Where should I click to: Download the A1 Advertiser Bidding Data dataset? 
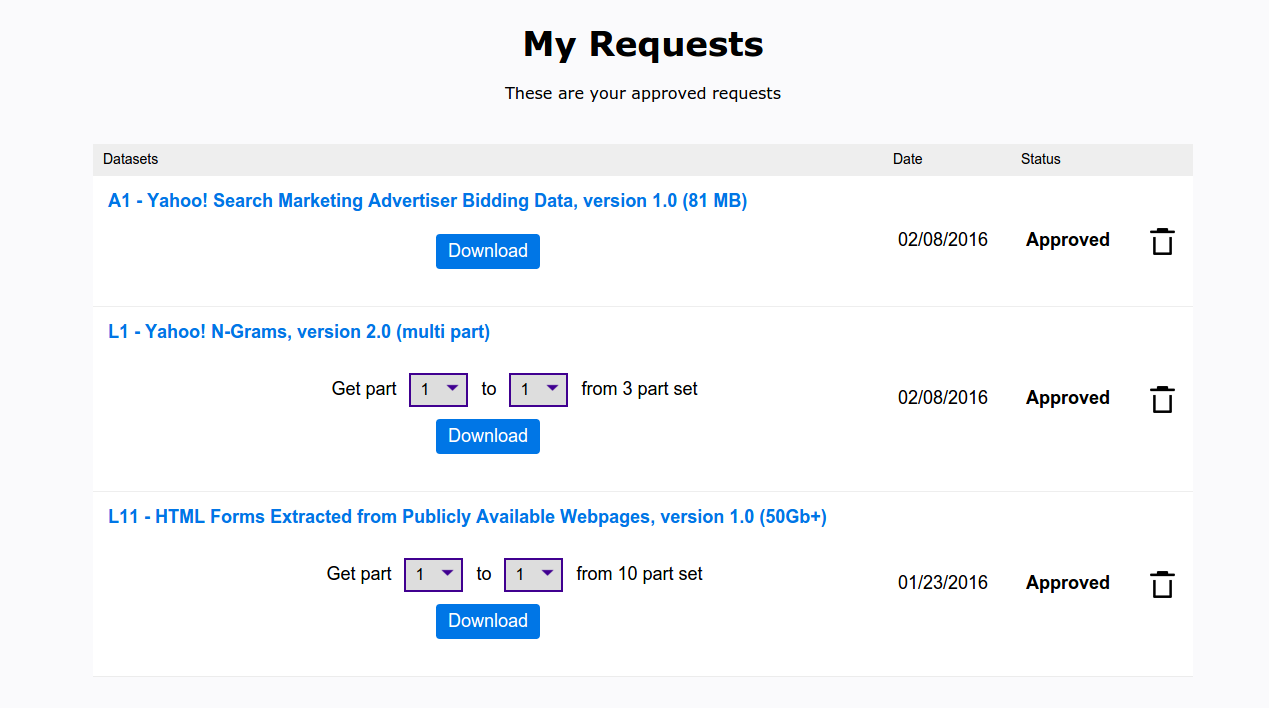(488, 251)
